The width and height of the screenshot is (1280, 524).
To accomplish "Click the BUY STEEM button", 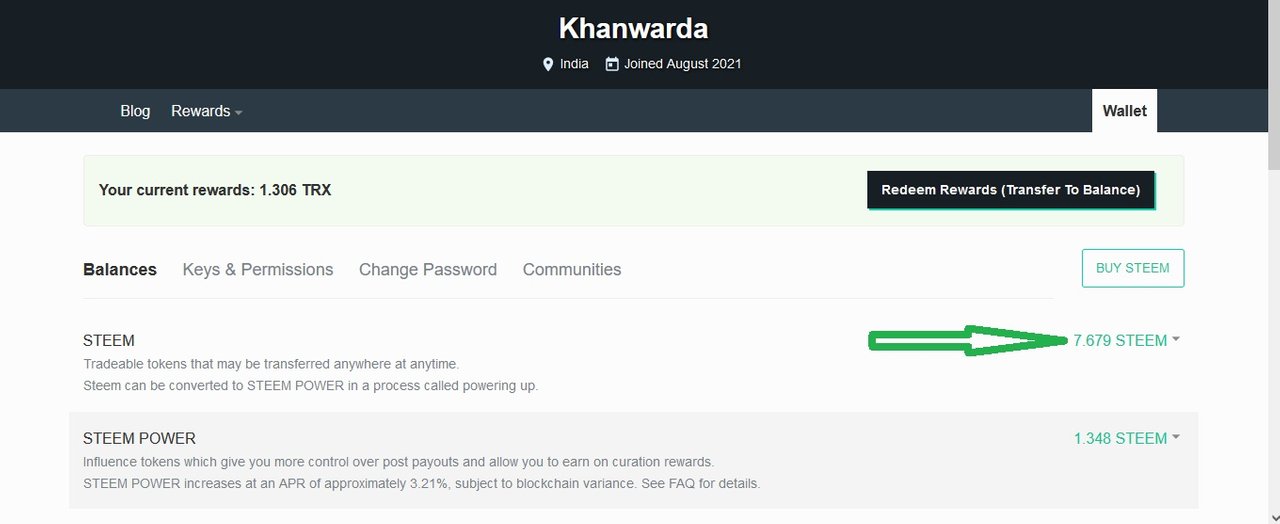I will coord(1133,268).
